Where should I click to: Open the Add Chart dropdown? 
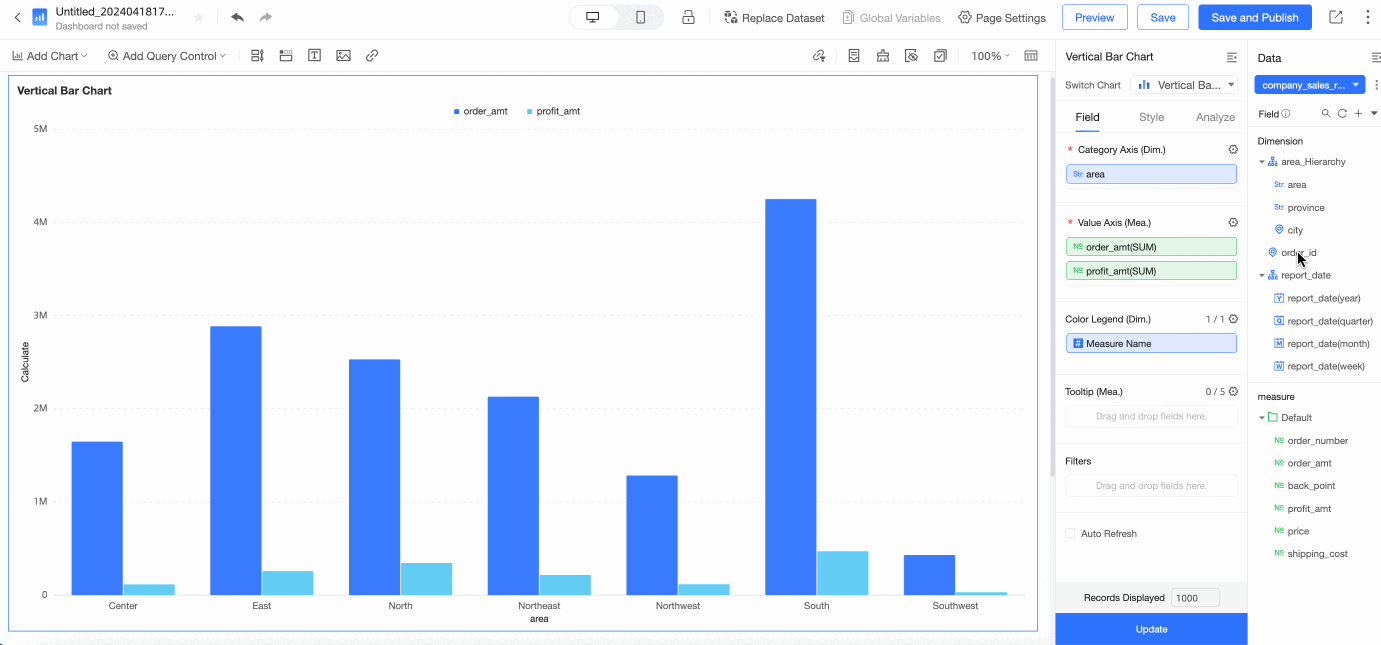[x=50, y=56]
